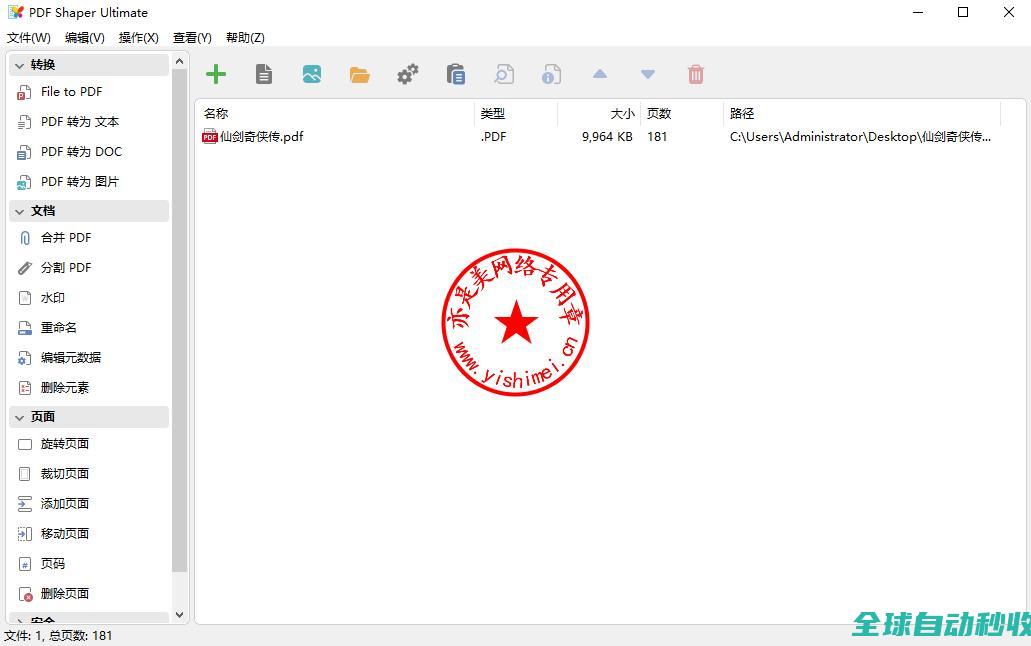The width and height of the screenshot is (1031, 646).
Task: Move file down with the down arrow
Action: coord(648,74)
